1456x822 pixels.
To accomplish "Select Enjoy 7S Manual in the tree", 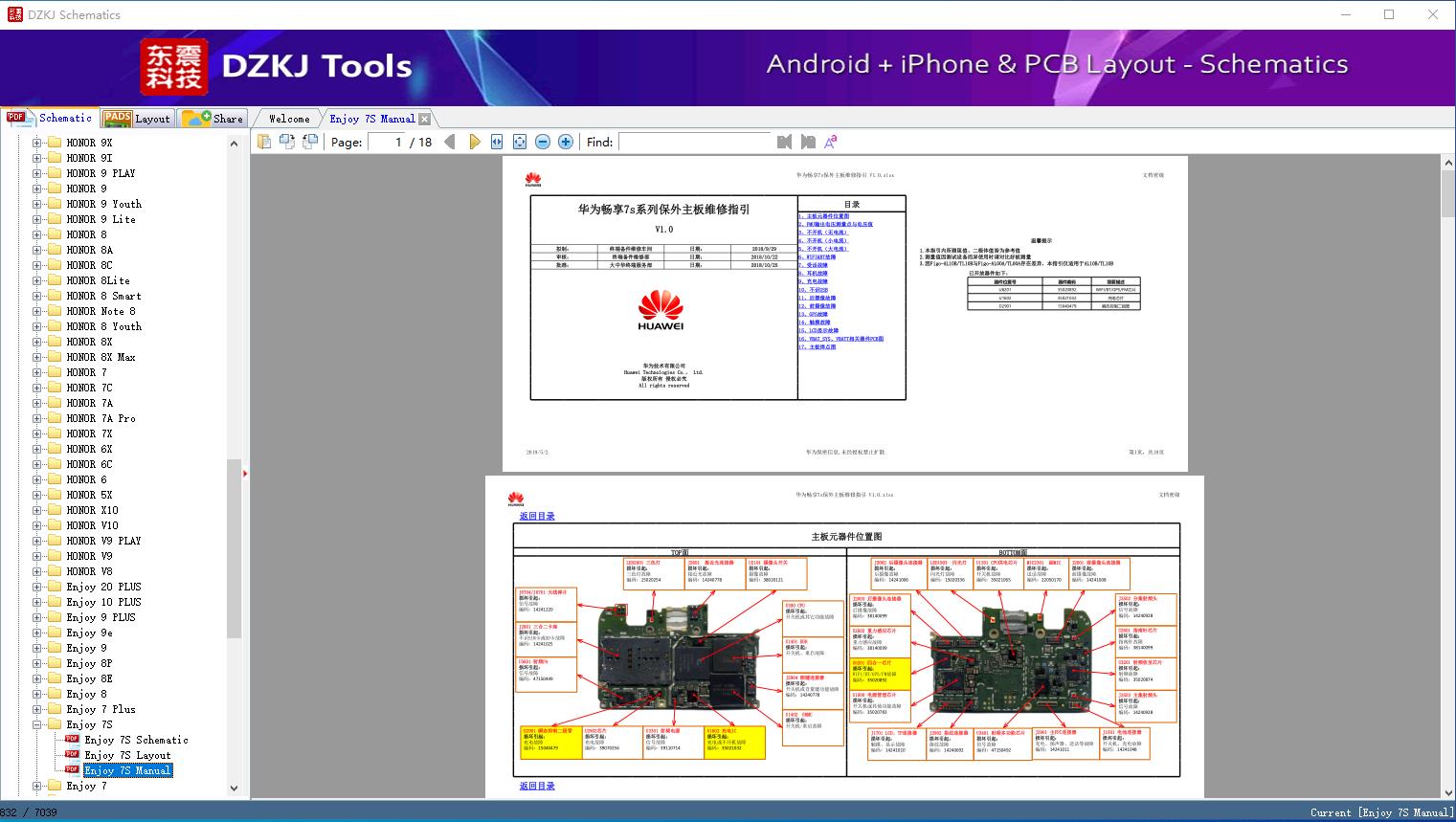I will (127, 770).
